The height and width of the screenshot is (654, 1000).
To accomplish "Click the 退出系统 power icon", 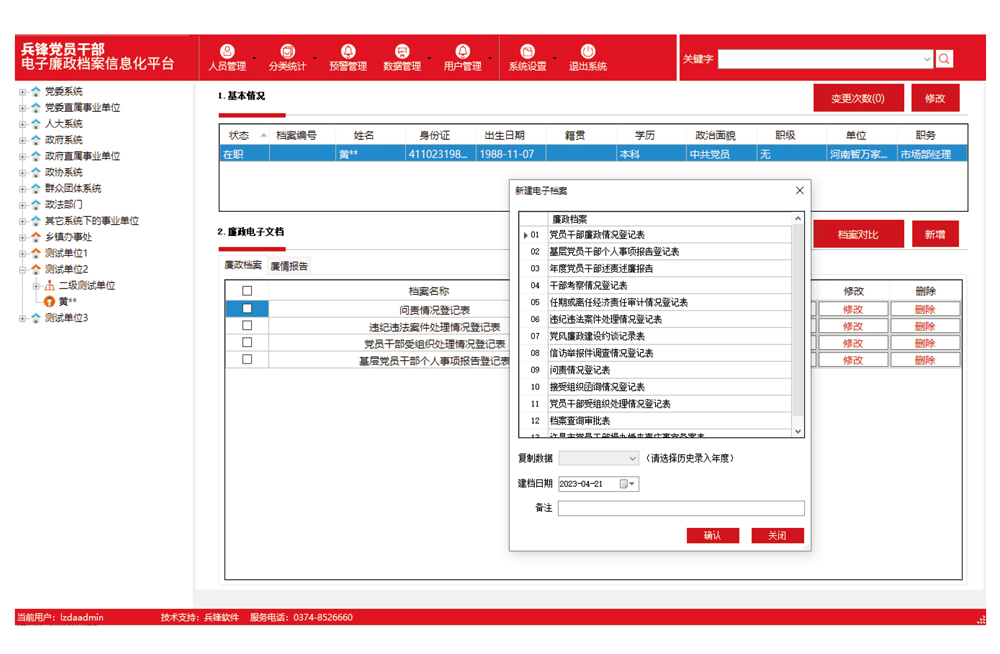I will (588, 51).
